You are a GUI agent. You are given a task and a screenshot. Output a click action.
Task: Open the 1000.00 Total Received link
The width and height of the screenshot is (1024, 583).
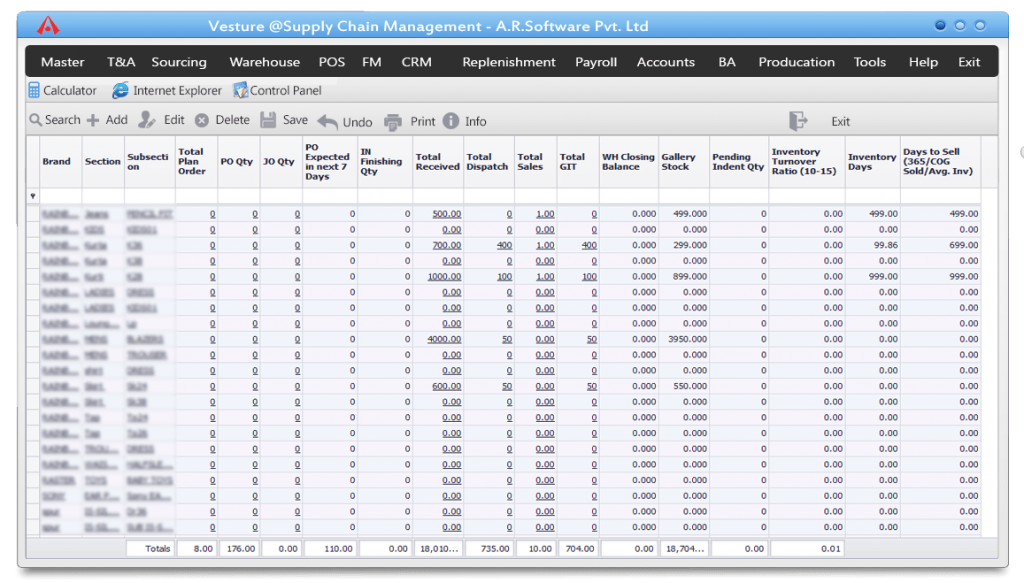coord(444,277)
